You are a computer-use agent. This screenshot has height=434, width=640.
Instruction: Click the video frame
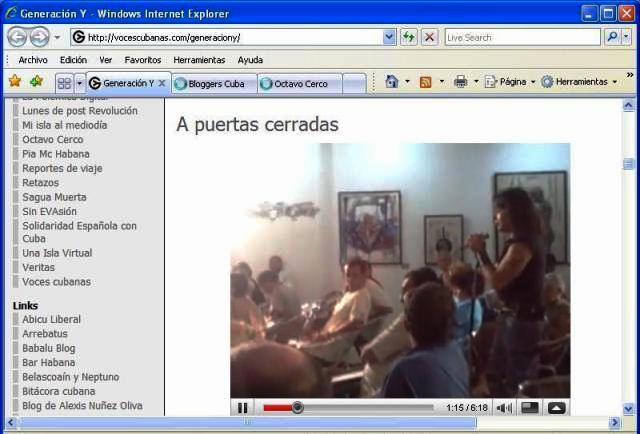(400, 270)
